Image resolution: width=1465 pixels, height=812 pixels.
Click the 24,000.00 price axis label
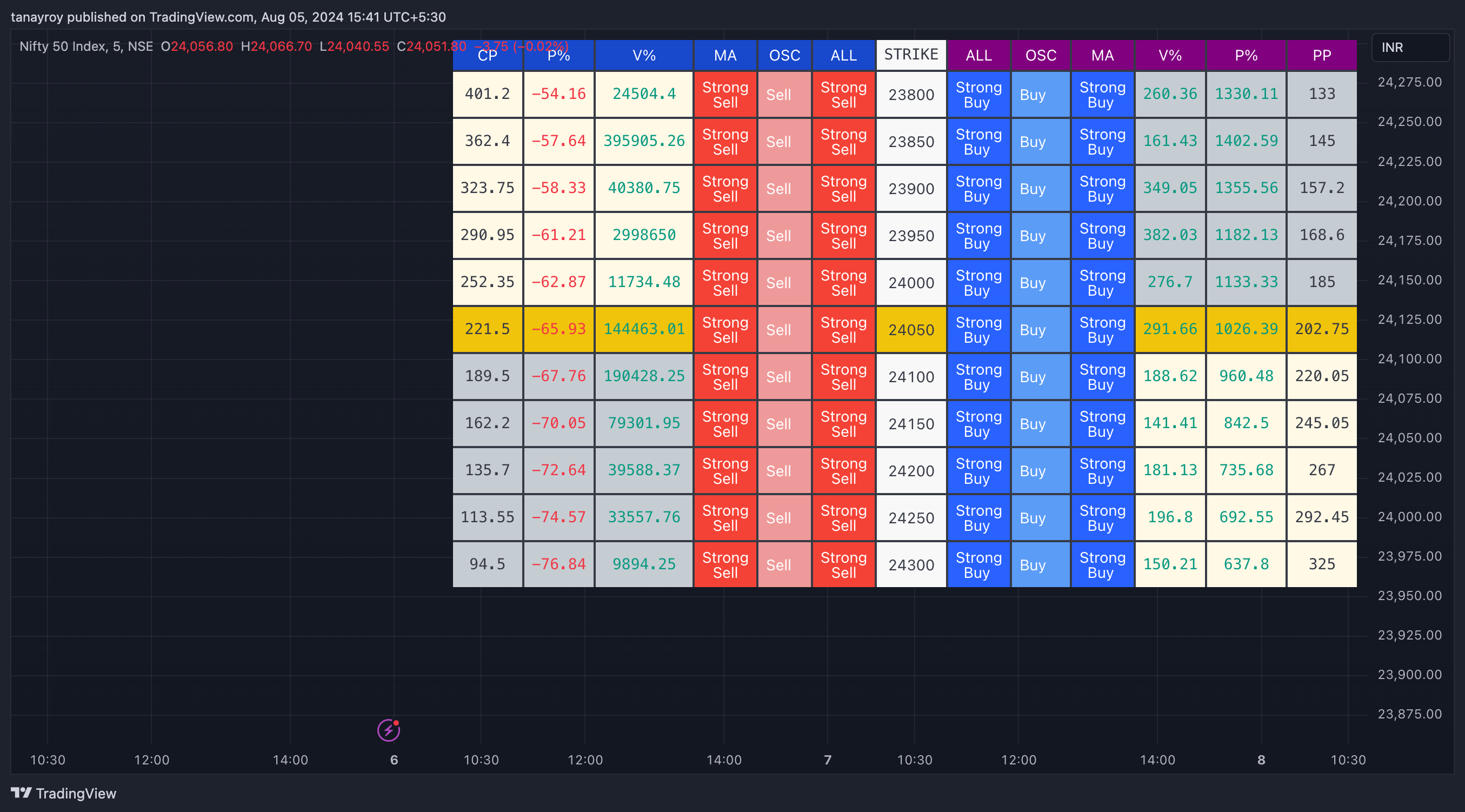point(1410,517)
